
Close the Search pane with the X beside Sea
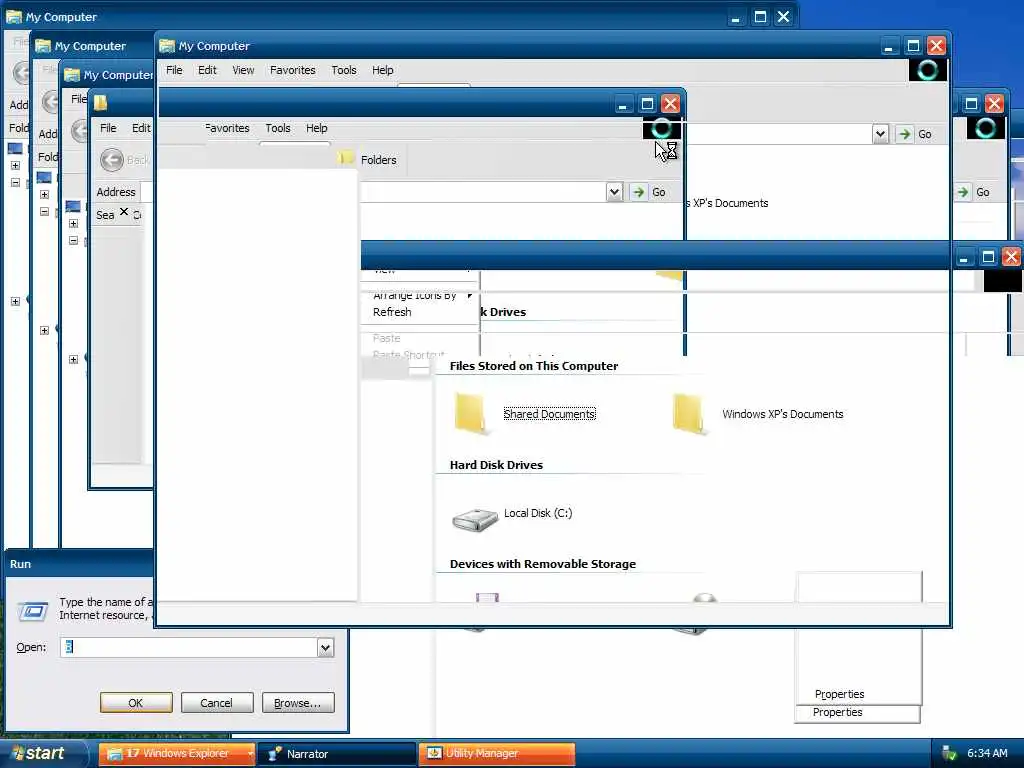[124, 212]
